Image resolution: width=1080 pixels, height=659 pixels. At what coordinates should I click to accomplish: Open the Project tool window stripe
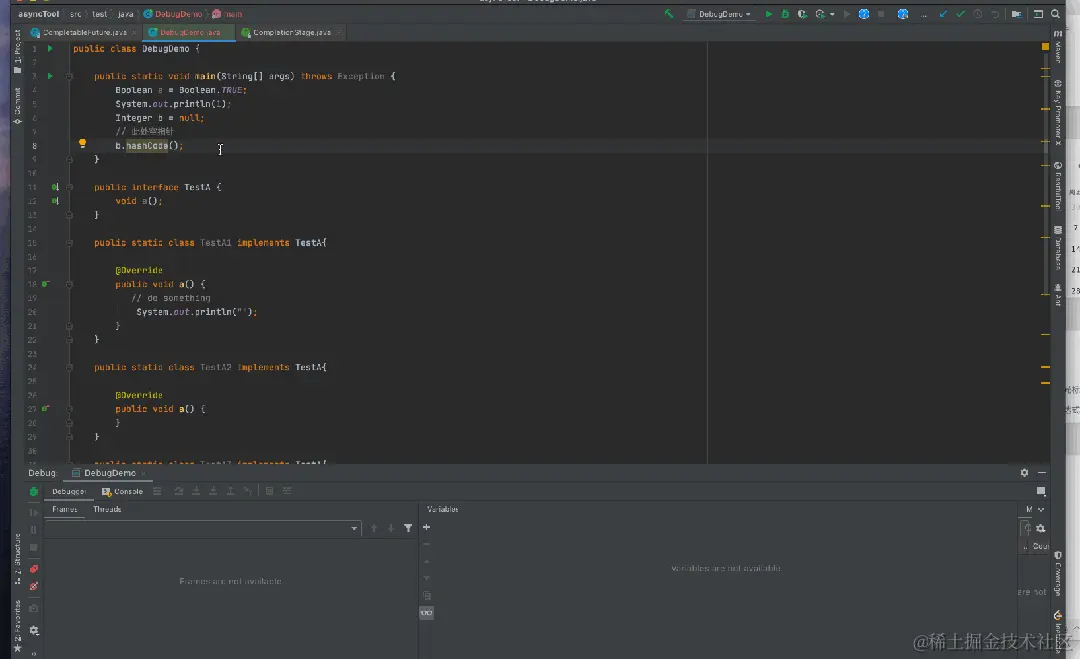17,52
